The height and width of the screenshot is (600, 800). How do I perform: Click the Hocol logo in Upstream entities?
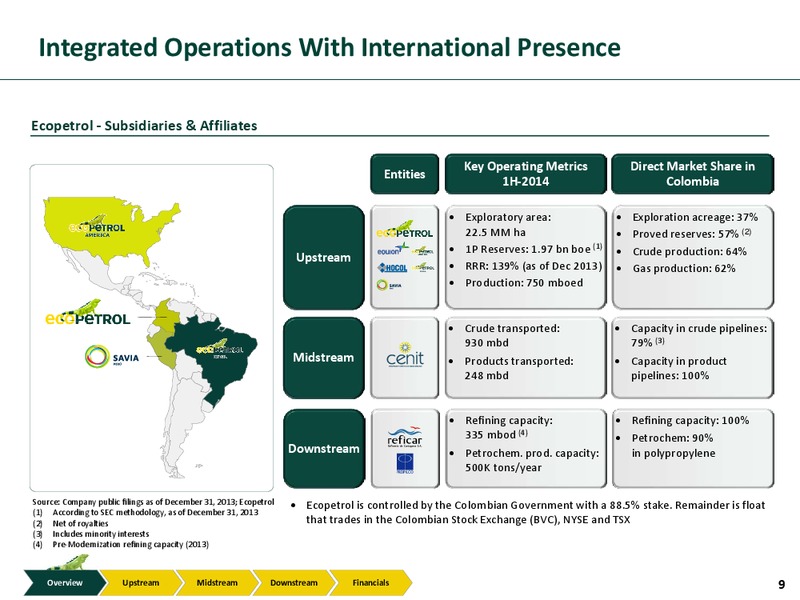point(392,267)
